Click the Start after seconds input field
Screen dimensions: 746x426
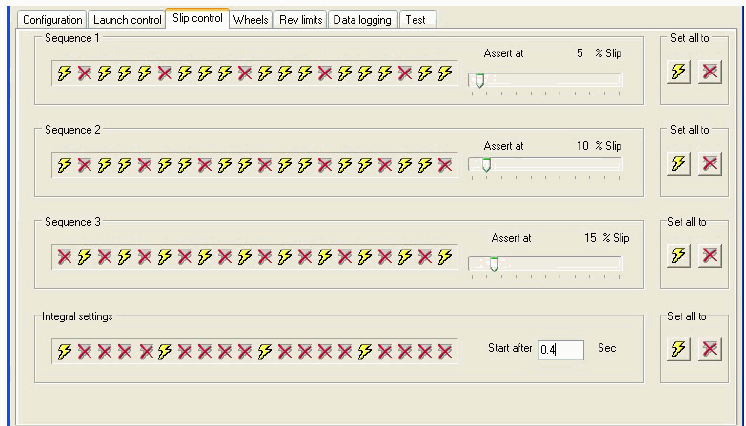[x=560, y=349]
